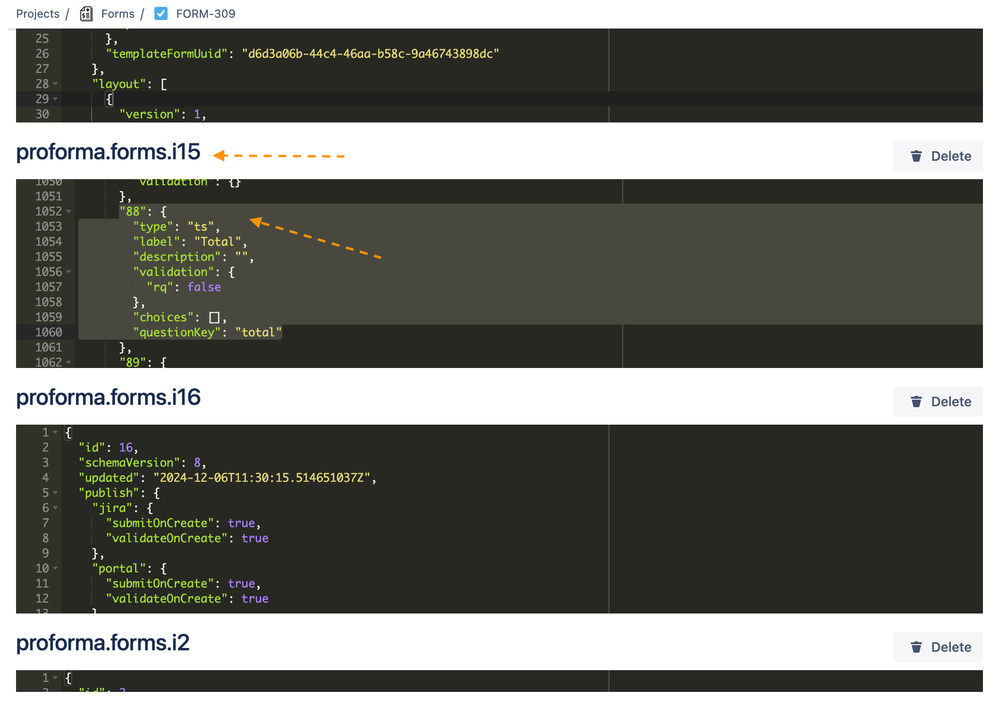Viewport: 999px width, 702px height.
Task: Collapse the "89" block at line 1062
Action: pyautogui.click(x=68, y=362)
